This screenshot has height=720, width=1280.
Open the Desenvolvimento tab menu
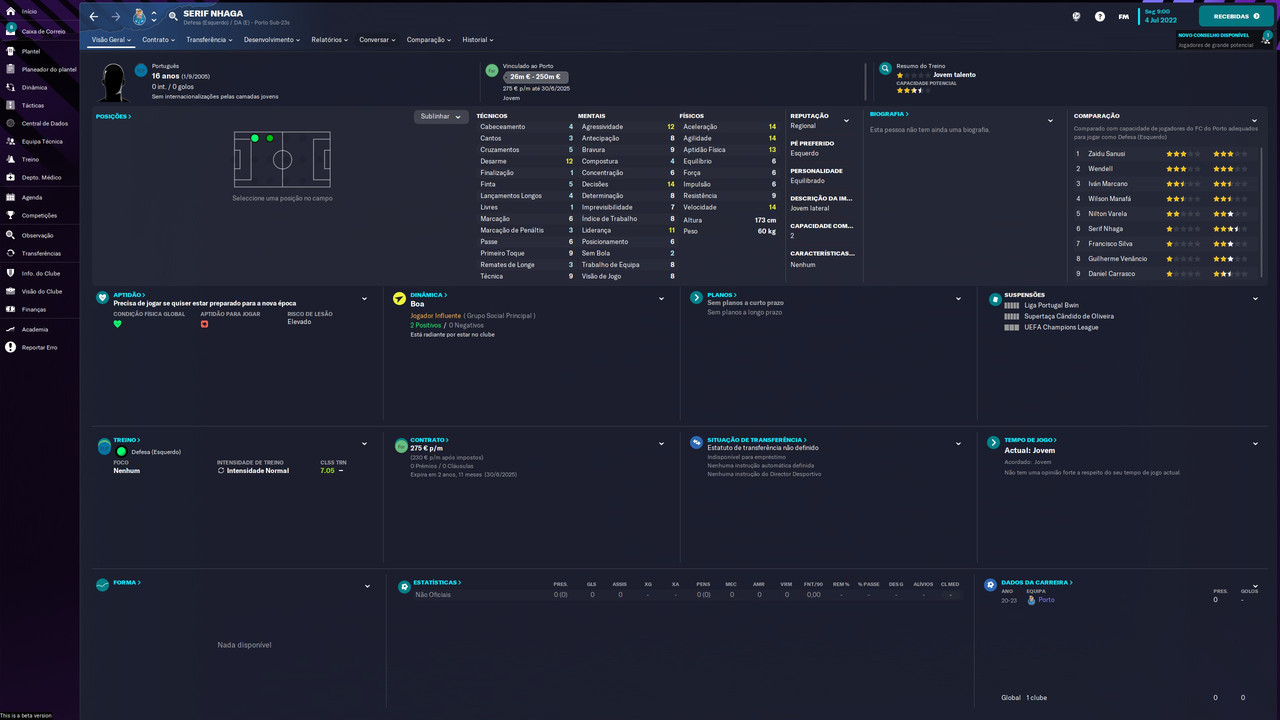272,40
